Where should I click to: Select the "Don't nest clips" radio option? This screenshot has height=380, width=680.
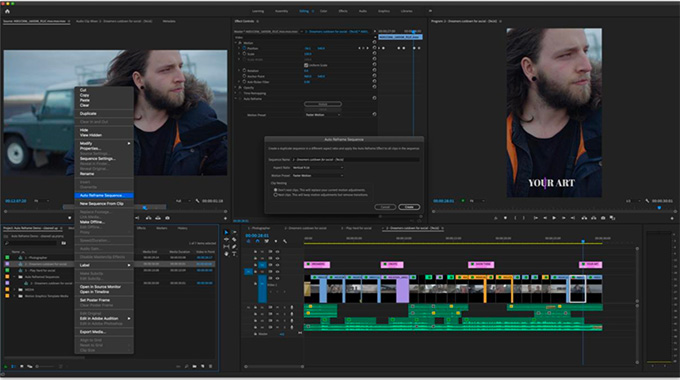pos(275,190)
